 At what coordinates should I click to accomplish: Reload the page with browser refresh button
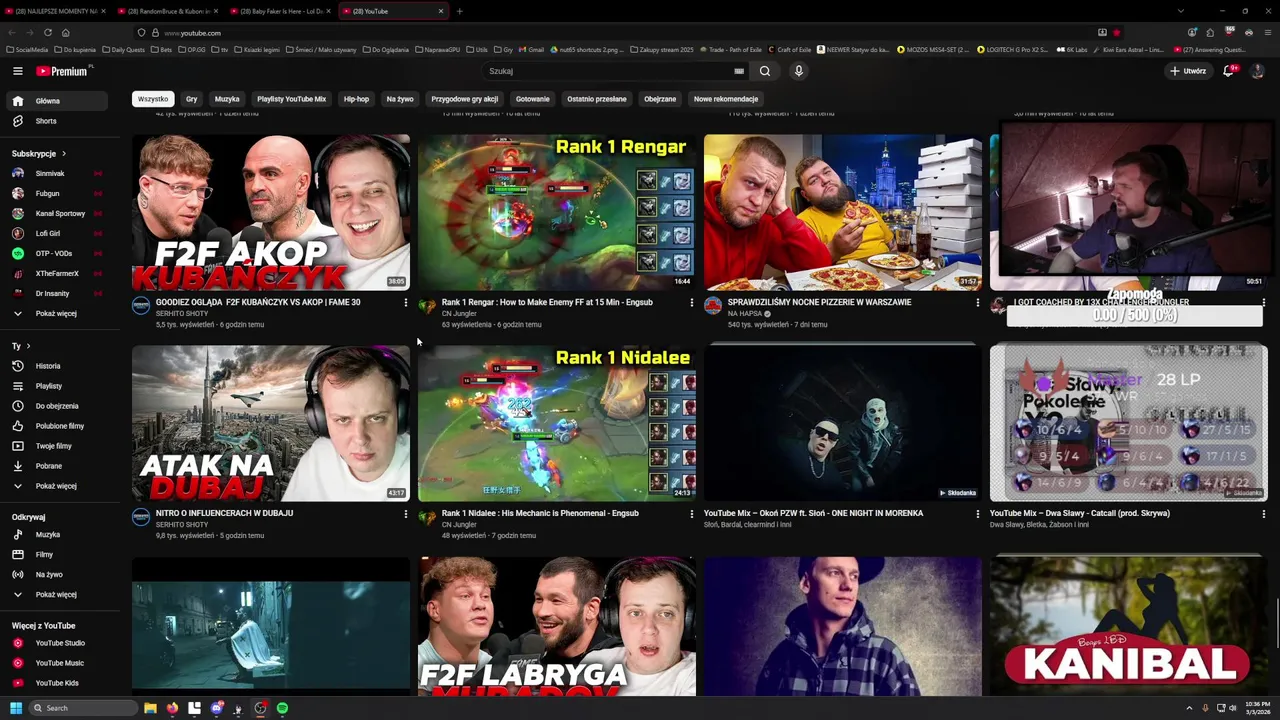pyautogui.click(x=47, y=32)
